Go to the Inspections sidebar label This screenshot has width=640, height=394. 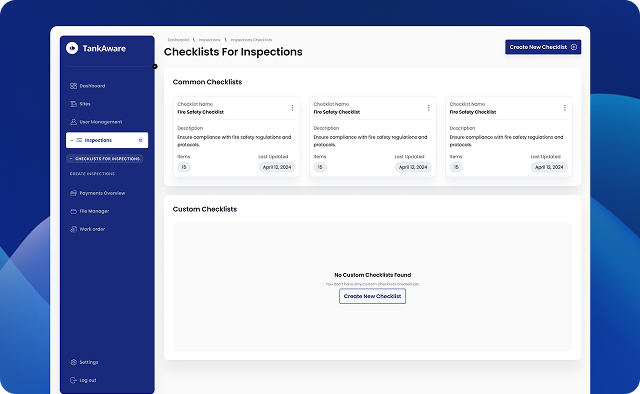(98, 140)
